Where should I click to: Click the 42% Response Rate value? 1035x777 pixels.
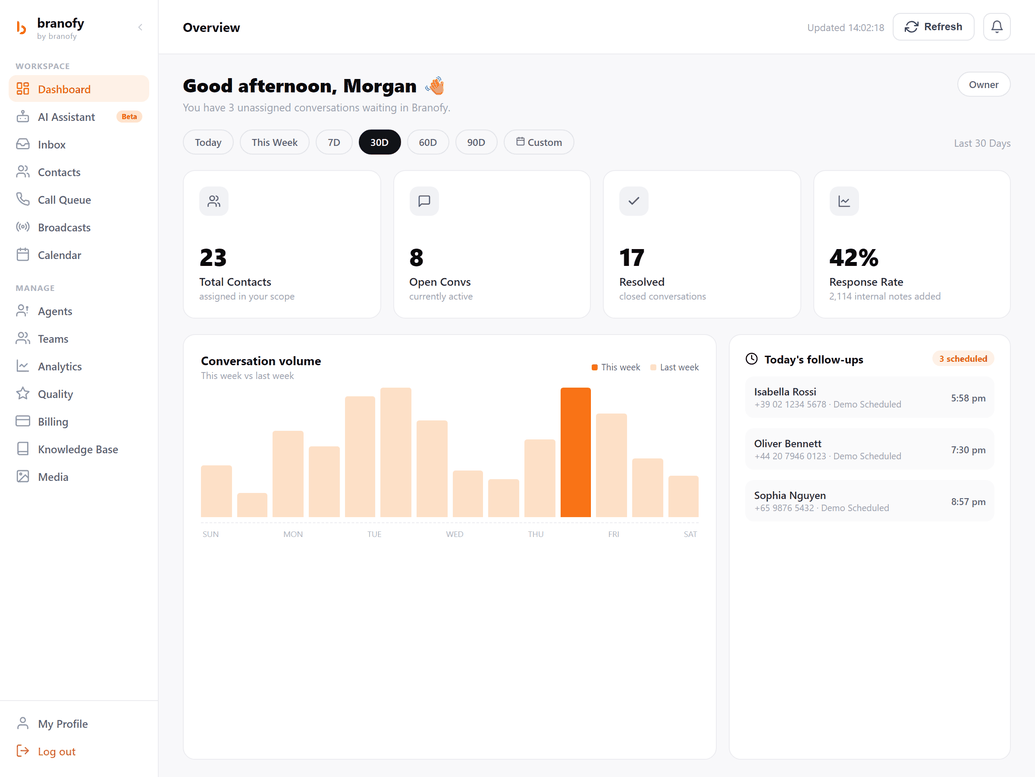click(853, 257)
